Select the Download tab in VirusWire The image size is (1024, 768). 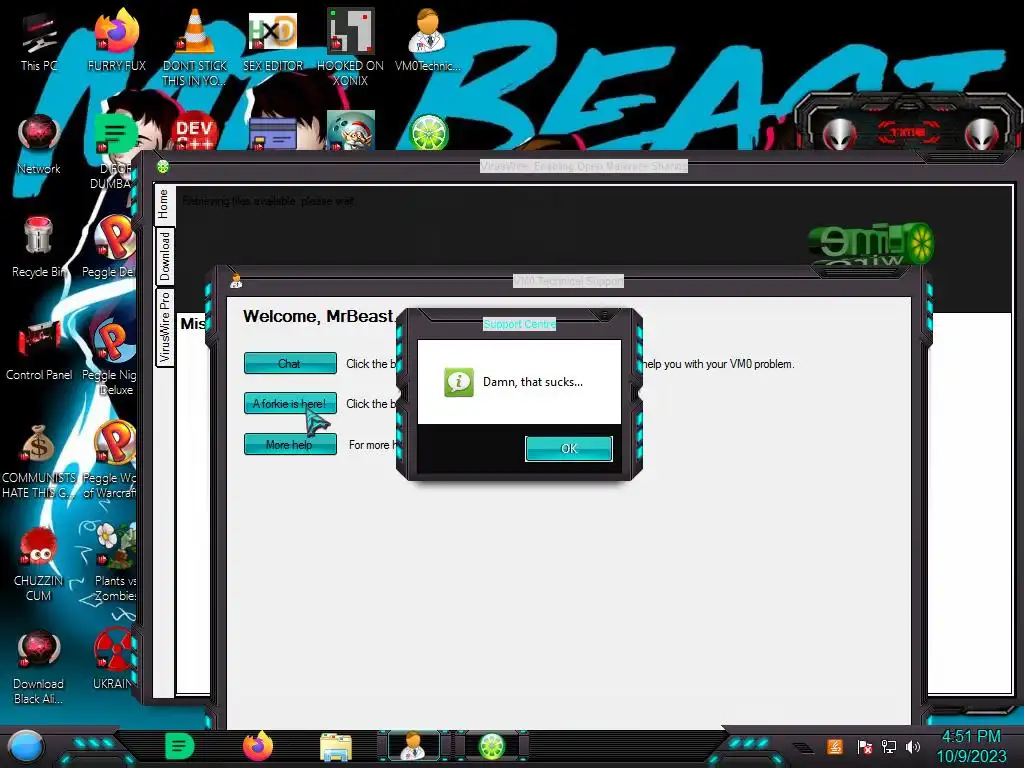pyautogui.click(x=165, y=256)
